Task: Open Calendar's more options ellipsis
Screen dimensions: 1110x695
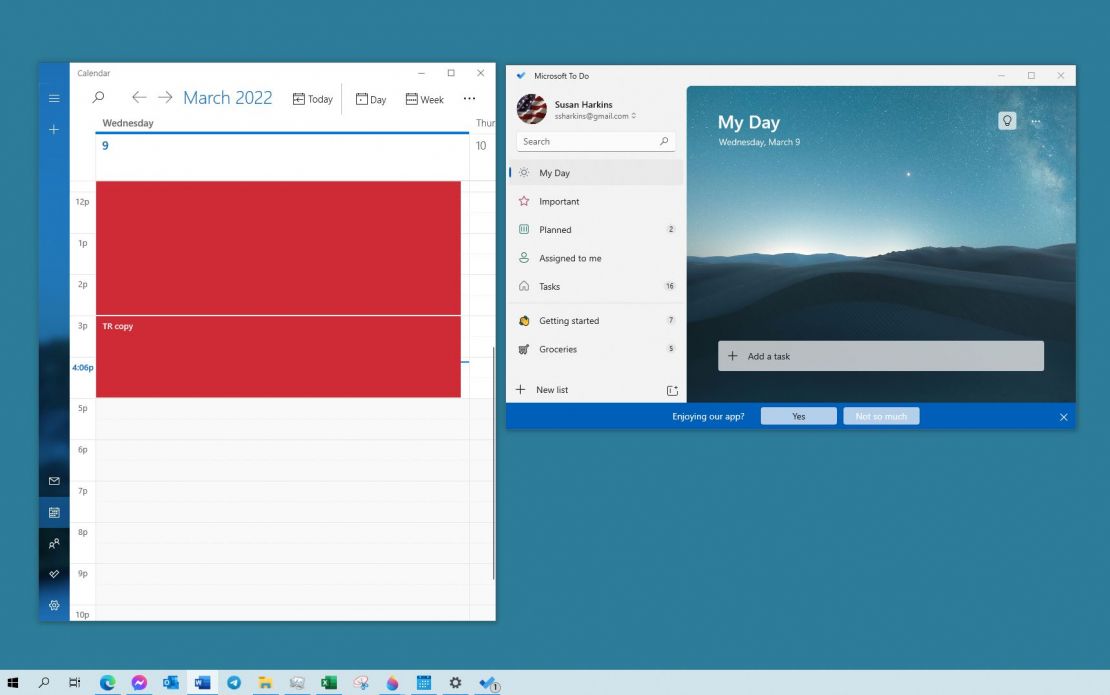Action: coord(469,99)
